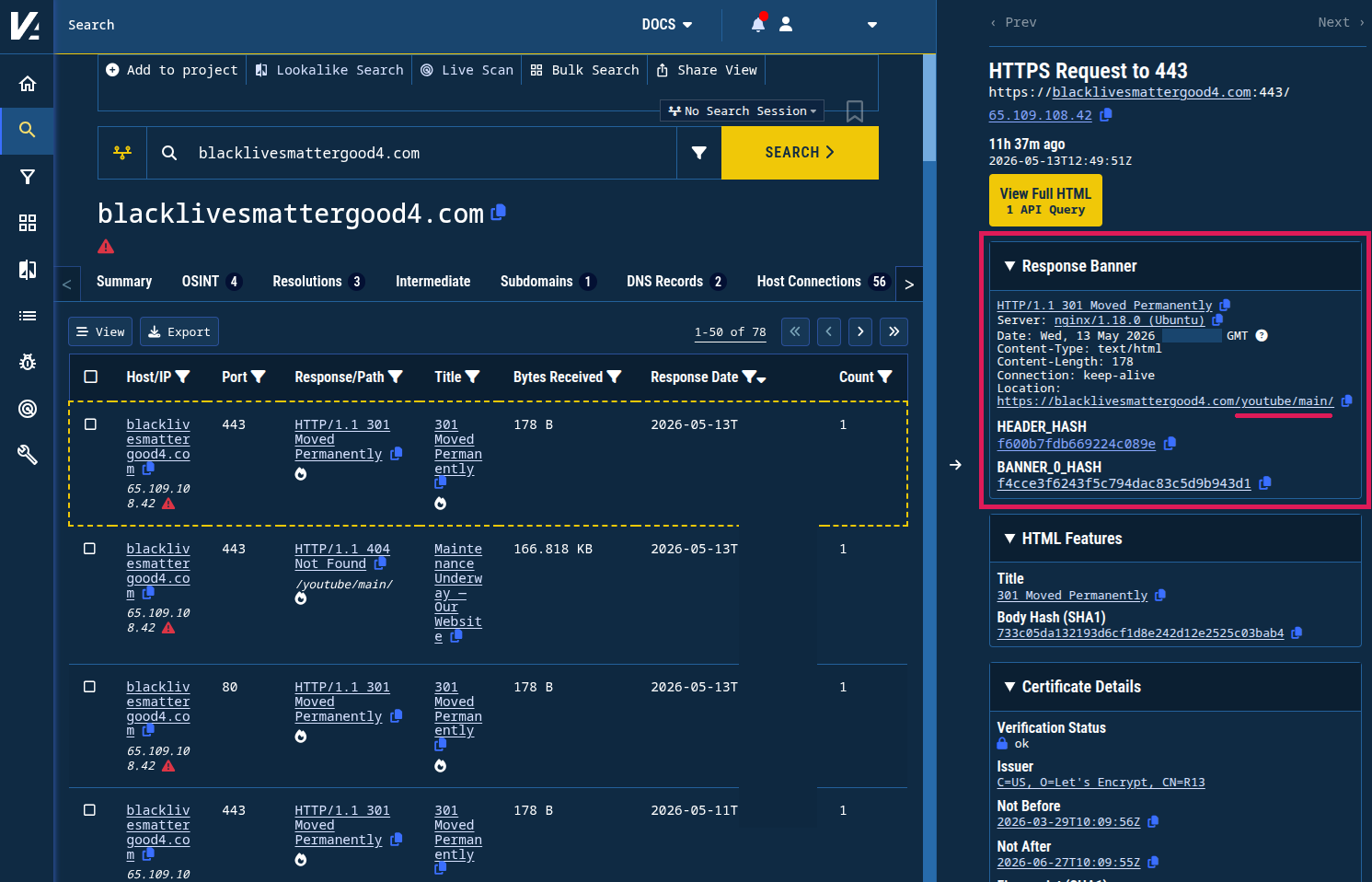Open the funnel filter section in the left sidebar
Image resolution: width=1372 pixels, height=882 pixels.
[28, 177]
